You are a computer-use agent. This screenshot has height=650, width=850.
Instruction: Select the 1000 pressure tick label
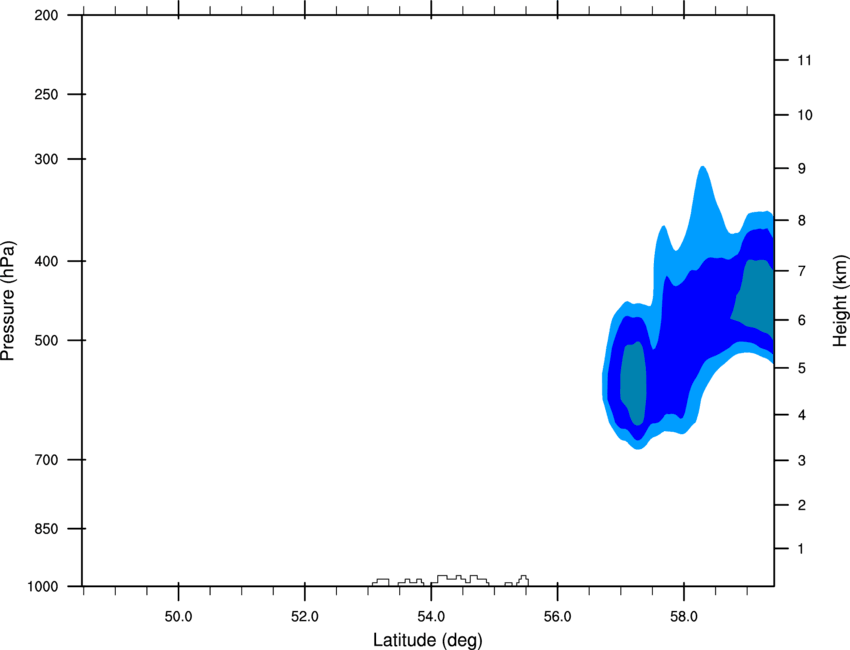coord(42,587)
